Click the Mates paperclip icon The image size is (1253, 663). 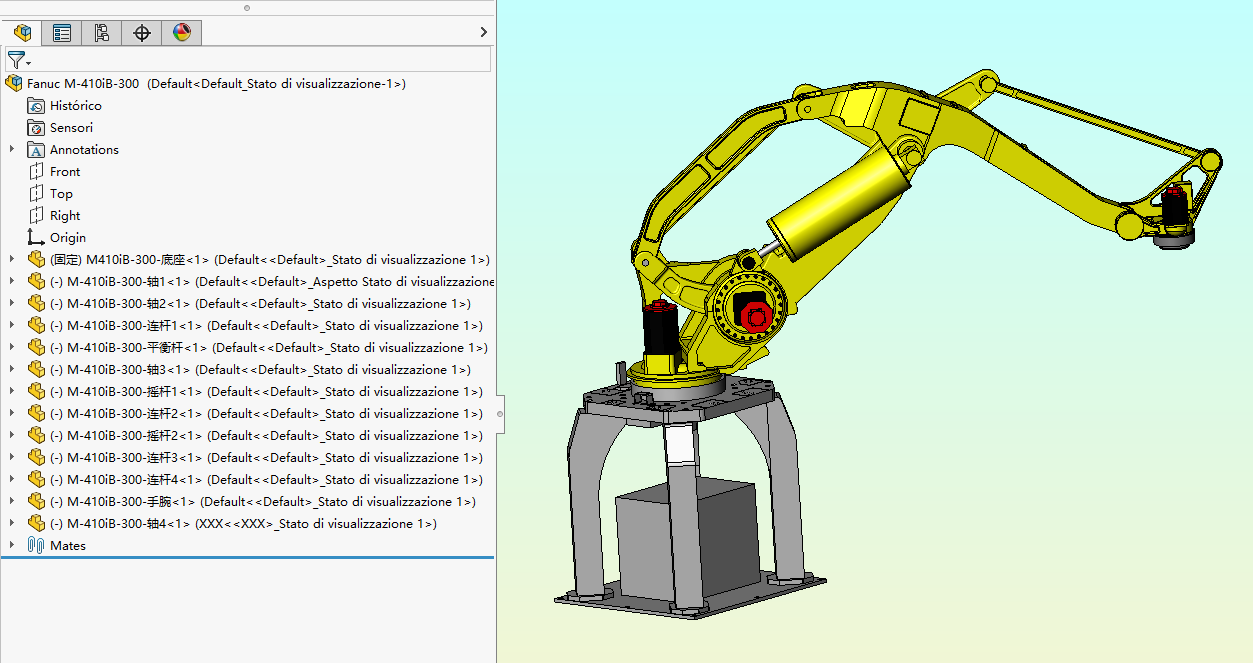click(x=36, y=546)
